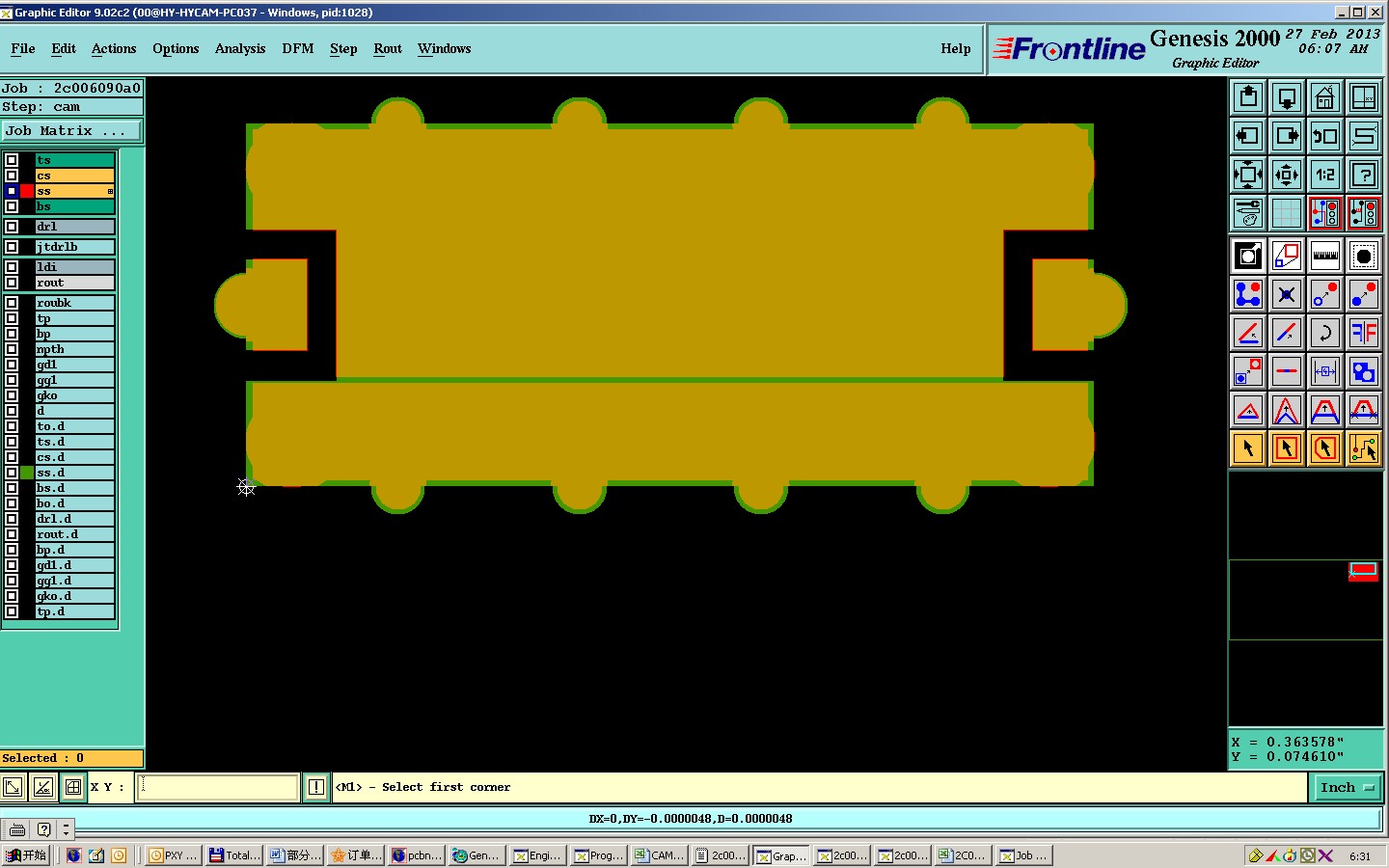The image size is (1389, 868).
Task: Click the exclamation mark icon beside XY field
Action: pyautogui.click(x=315, y=787)
